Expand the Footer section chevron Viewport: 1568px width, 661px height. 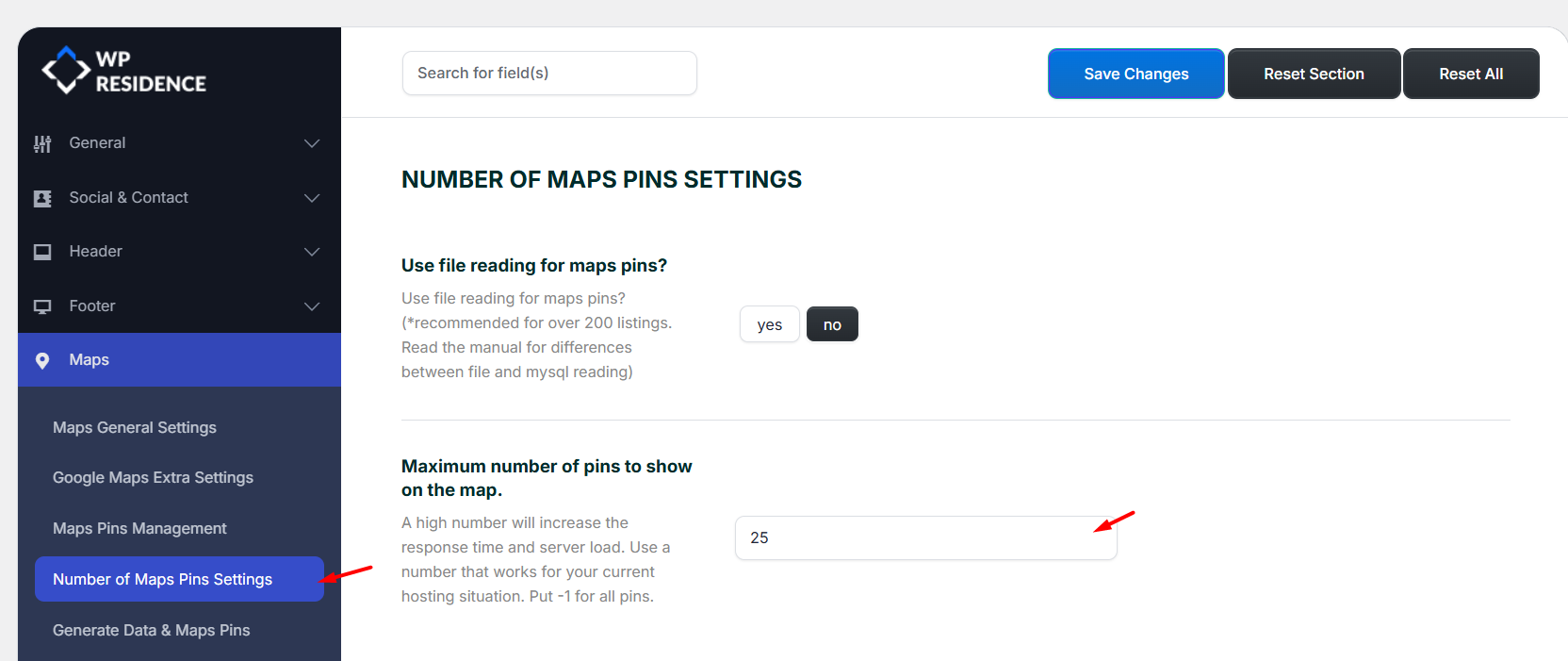pos(312,306)
